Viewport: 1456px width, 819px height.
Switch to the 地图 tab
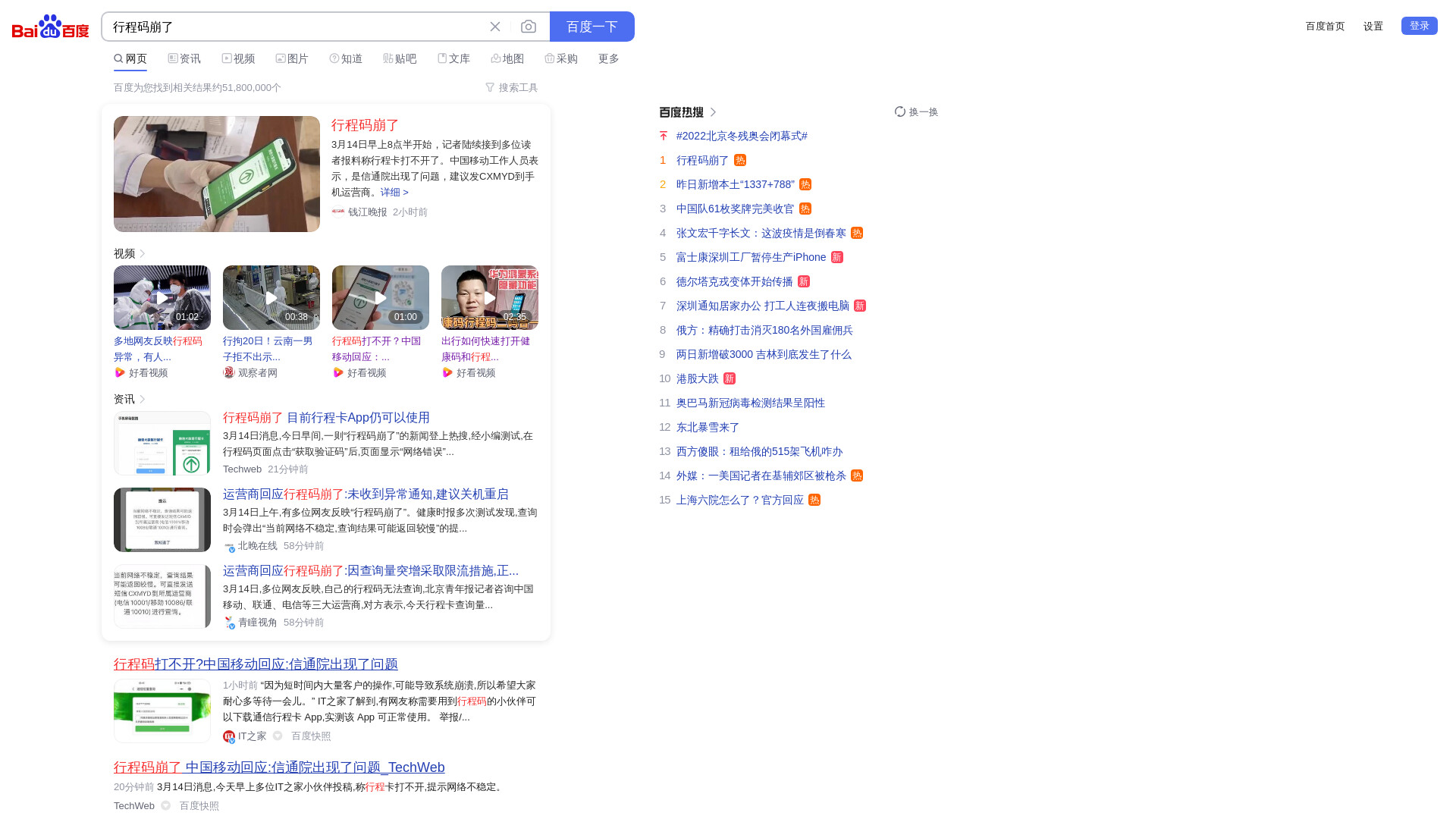(x=507, y=58)
